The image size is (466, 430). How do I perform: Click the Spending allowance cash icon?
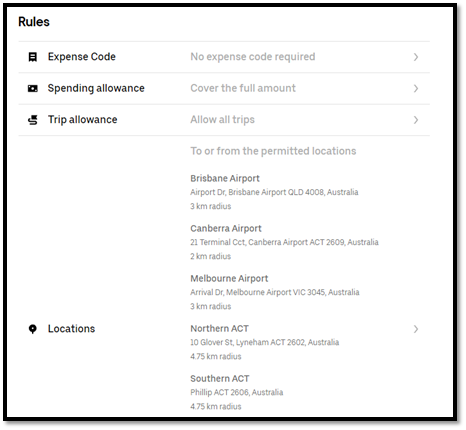tap(33, 88)
